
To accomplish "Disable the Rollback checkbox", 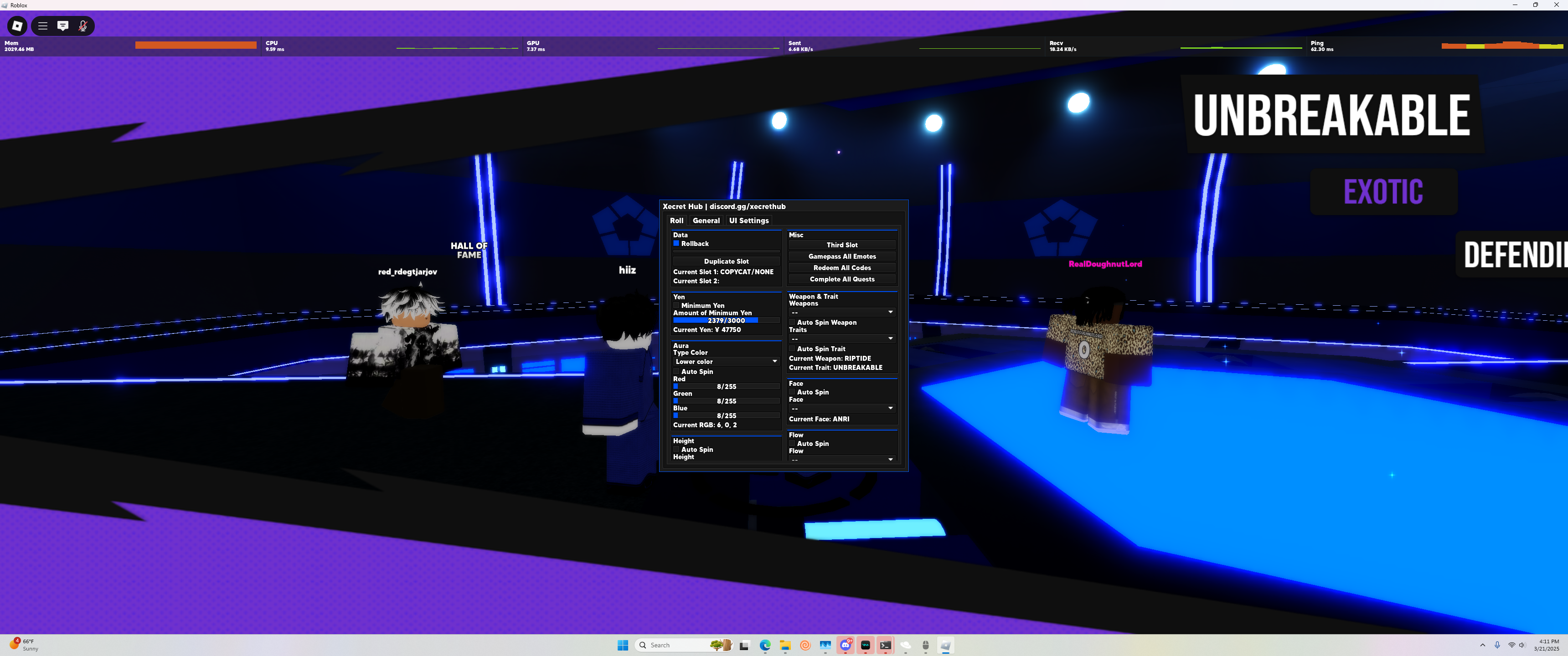I will click(676, 243).
